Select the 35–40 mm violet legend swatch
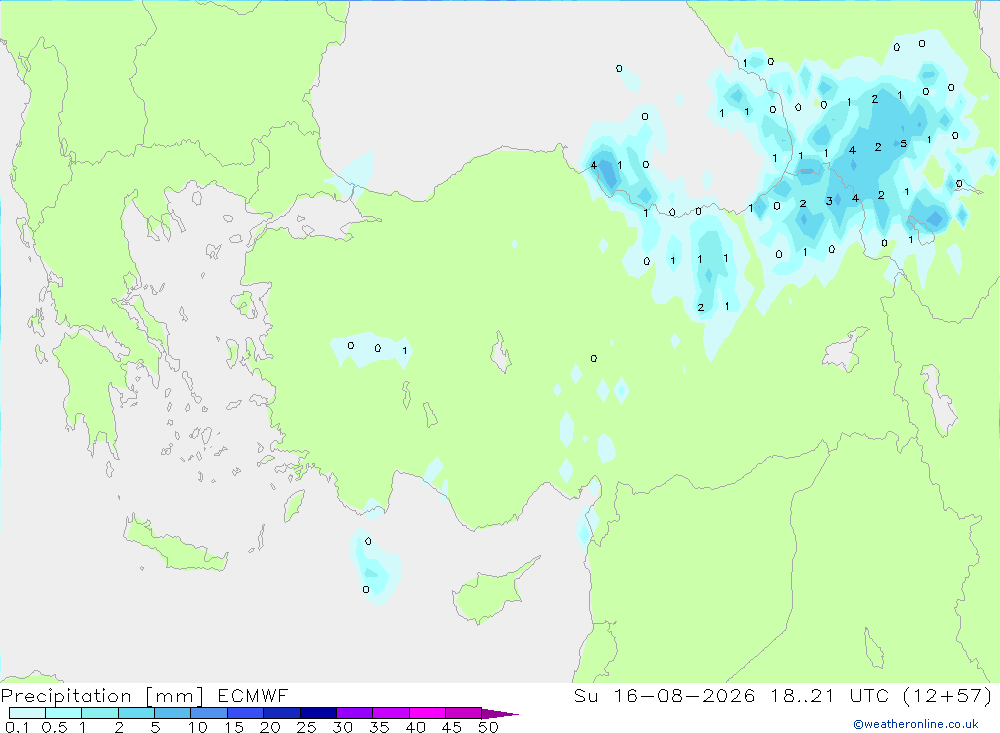This screenshot has width=1000, height=733. [x=391, y=713]
